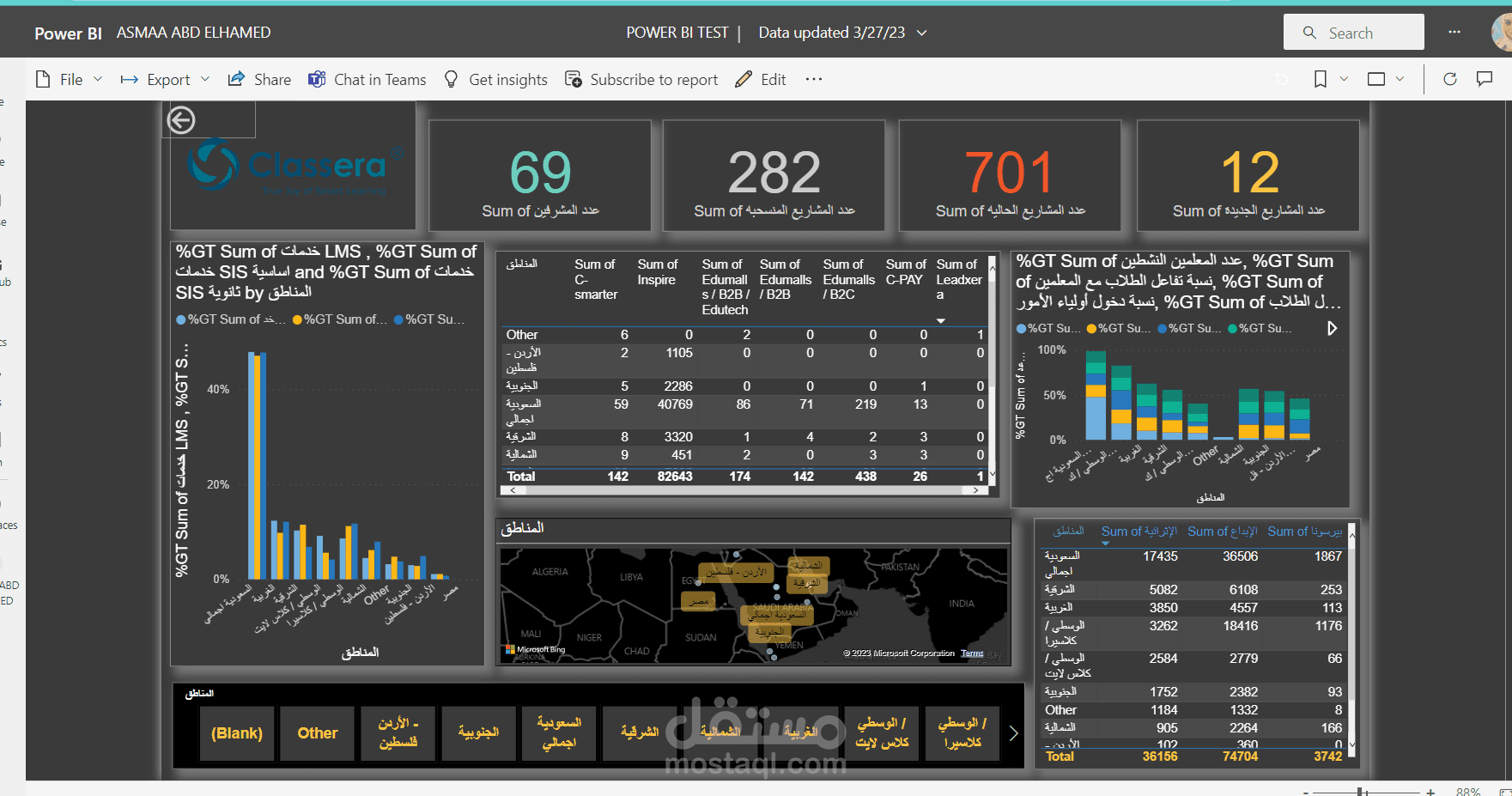
Task: Click the 701 current projects card
Action: [1010, 175]
